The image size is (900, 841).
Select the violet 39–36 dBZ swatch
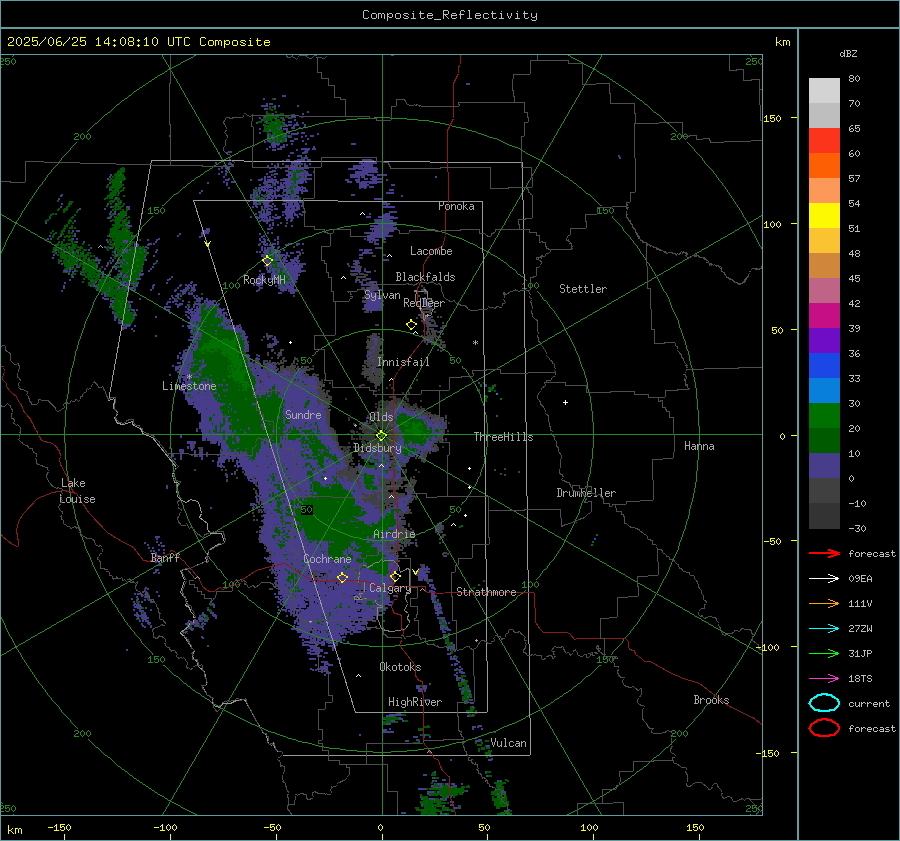tap(824, 341)
